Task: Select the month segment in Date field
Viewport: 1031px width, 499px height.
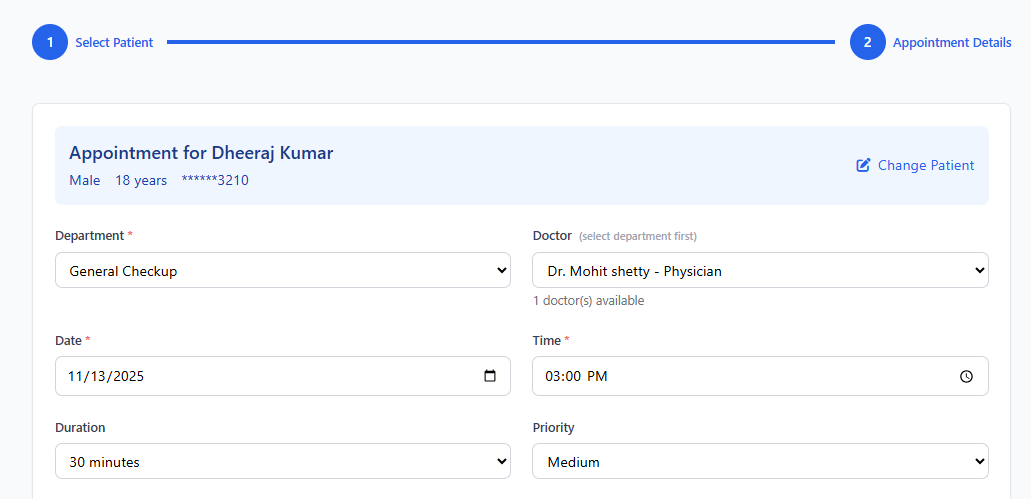Action: [76, 376]
